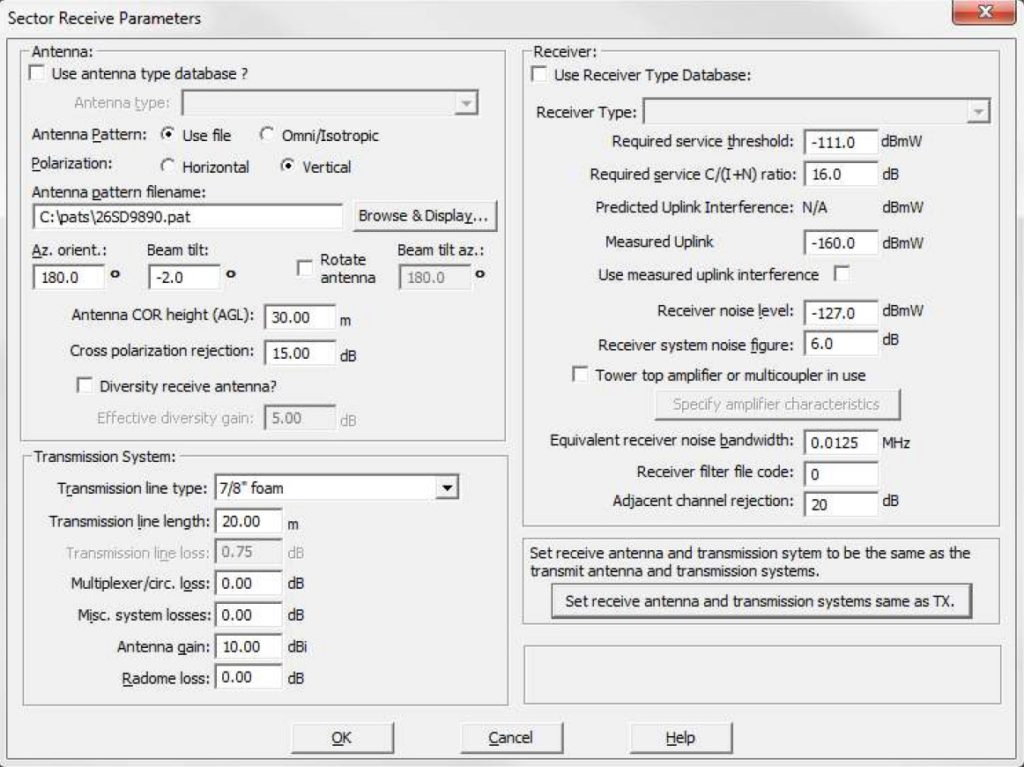This screenshot has width=1024, height=767.
Task: Open Help for this dialog
Action: pyautogui.click(x=680, y=737)
